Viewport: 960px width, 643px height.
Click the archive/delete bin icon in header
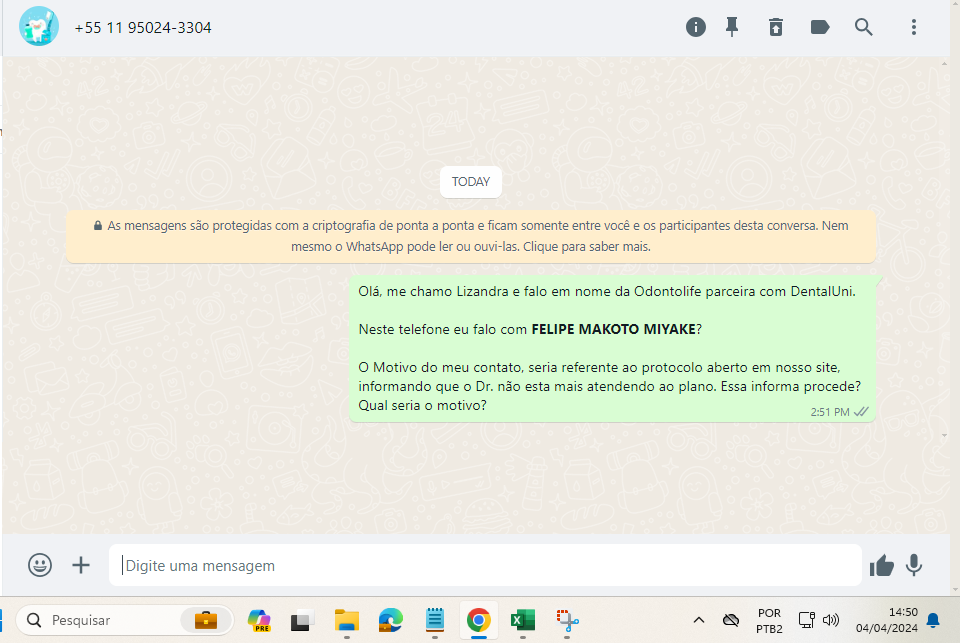(x=776, y=27)
